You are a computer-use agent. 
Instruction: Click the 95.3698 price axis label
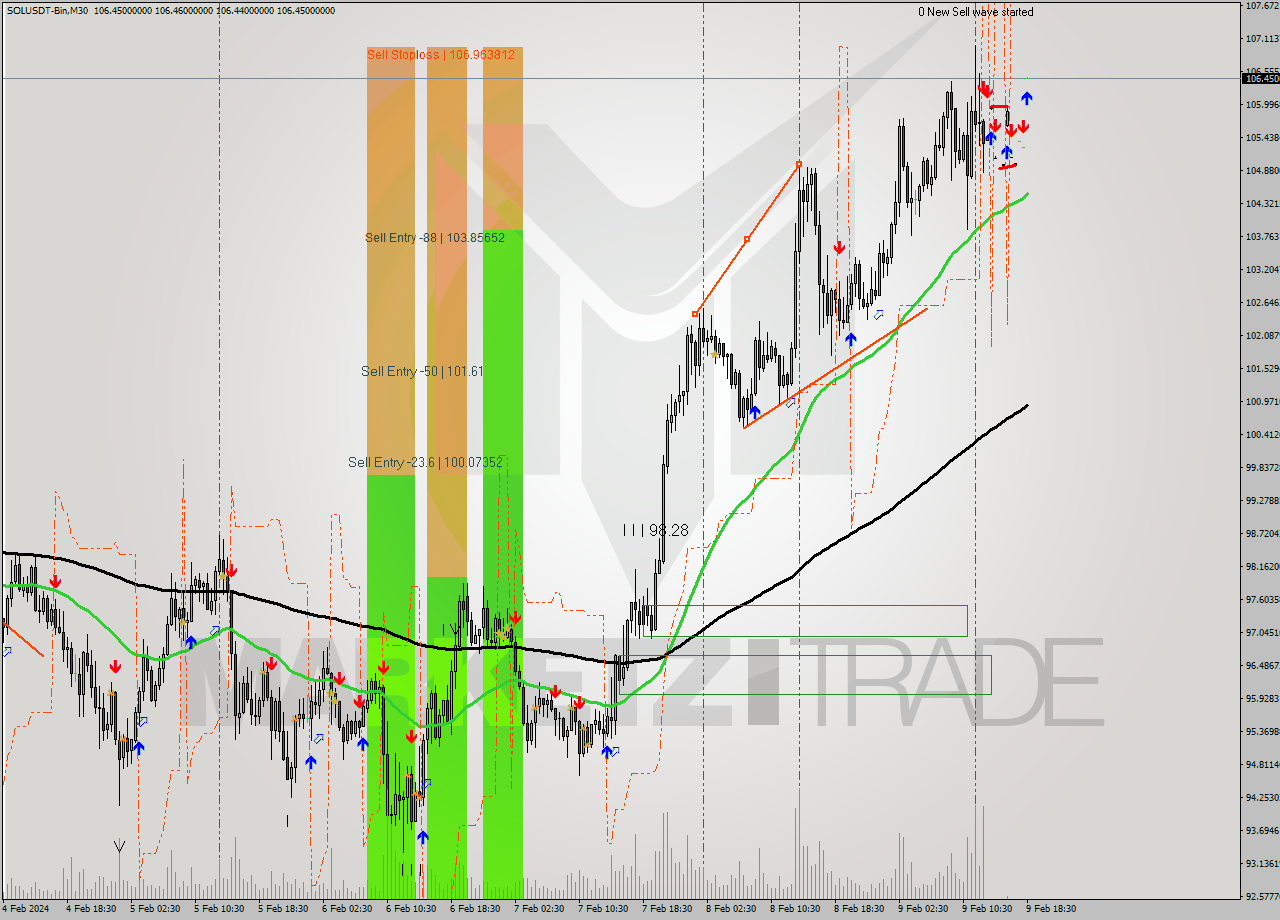[x=1262, y=732]
